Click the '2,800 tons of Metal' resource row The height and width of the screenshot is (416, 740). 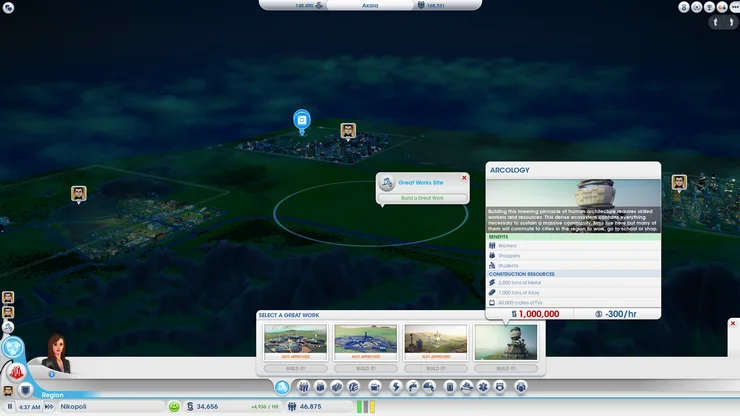click(x=573, y=282)
